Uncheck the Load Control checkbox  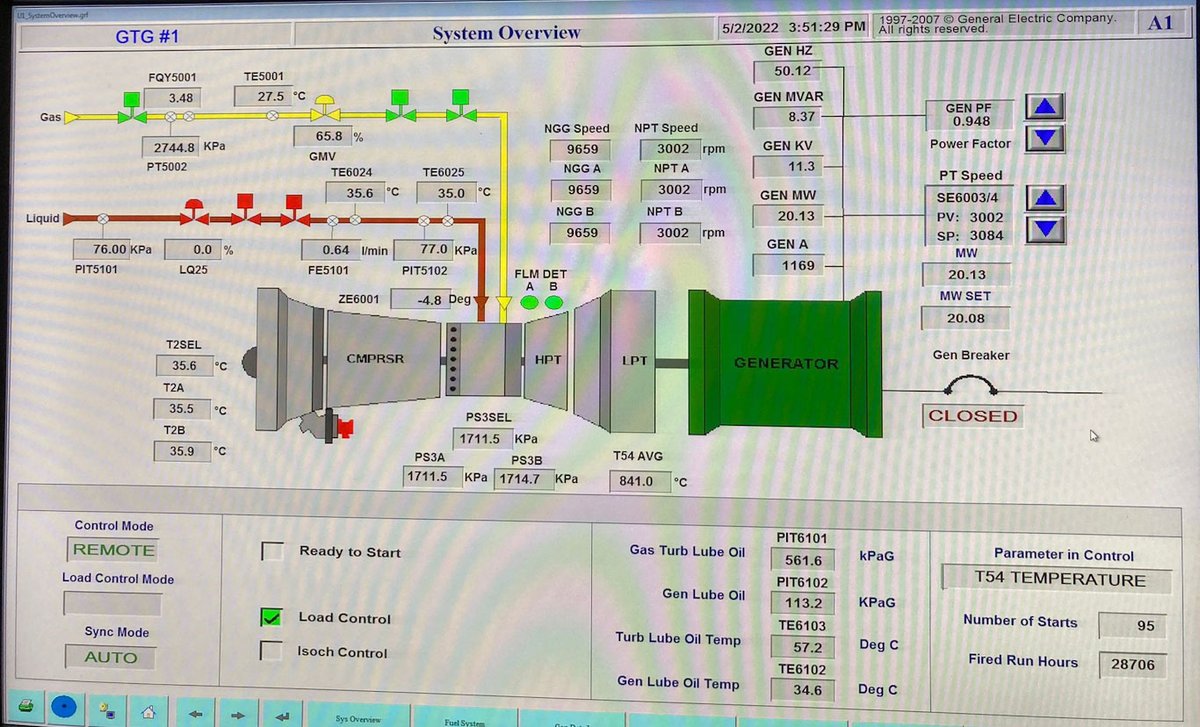(271, 618)
